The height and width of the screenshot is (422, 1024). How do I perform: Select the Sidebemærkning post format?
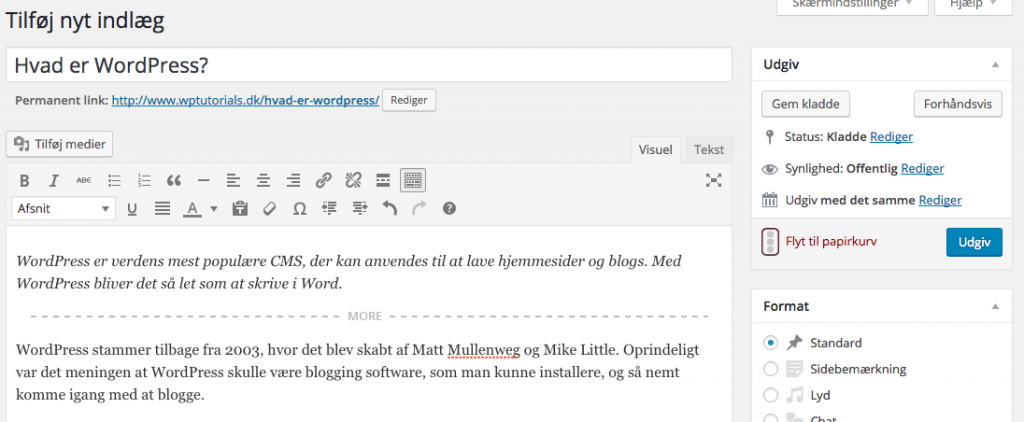pos(771,369)
